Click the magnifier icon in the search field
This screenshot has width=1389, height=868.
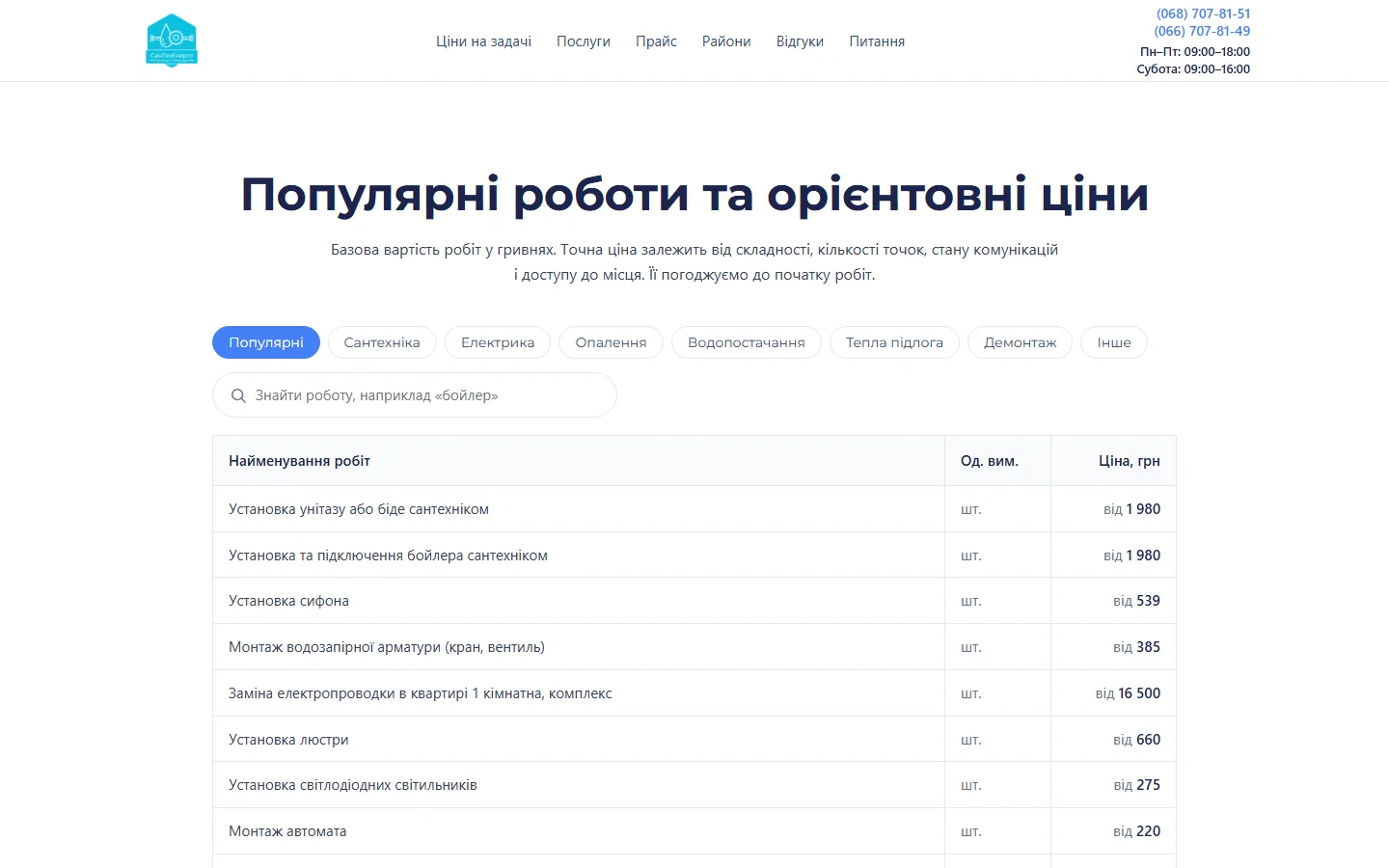(238, 395)
